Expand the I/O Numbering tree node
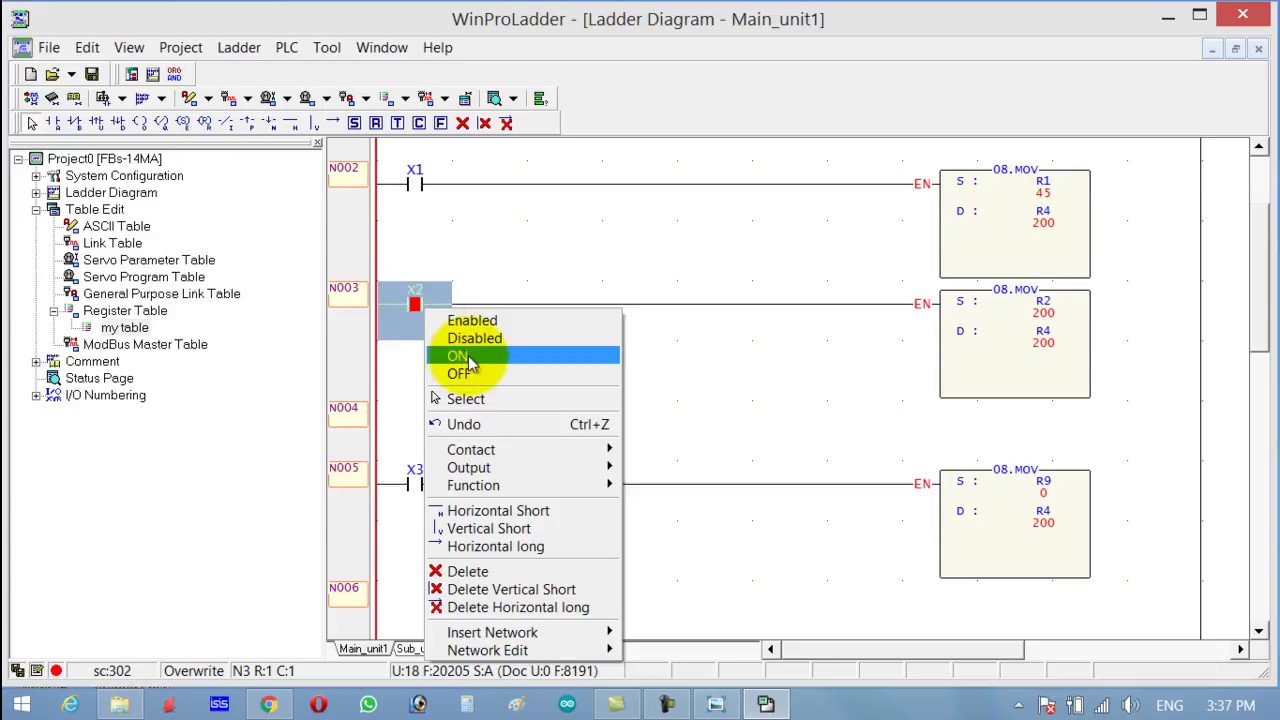Viewport: 1280px width, 720px height. point(36,396)
